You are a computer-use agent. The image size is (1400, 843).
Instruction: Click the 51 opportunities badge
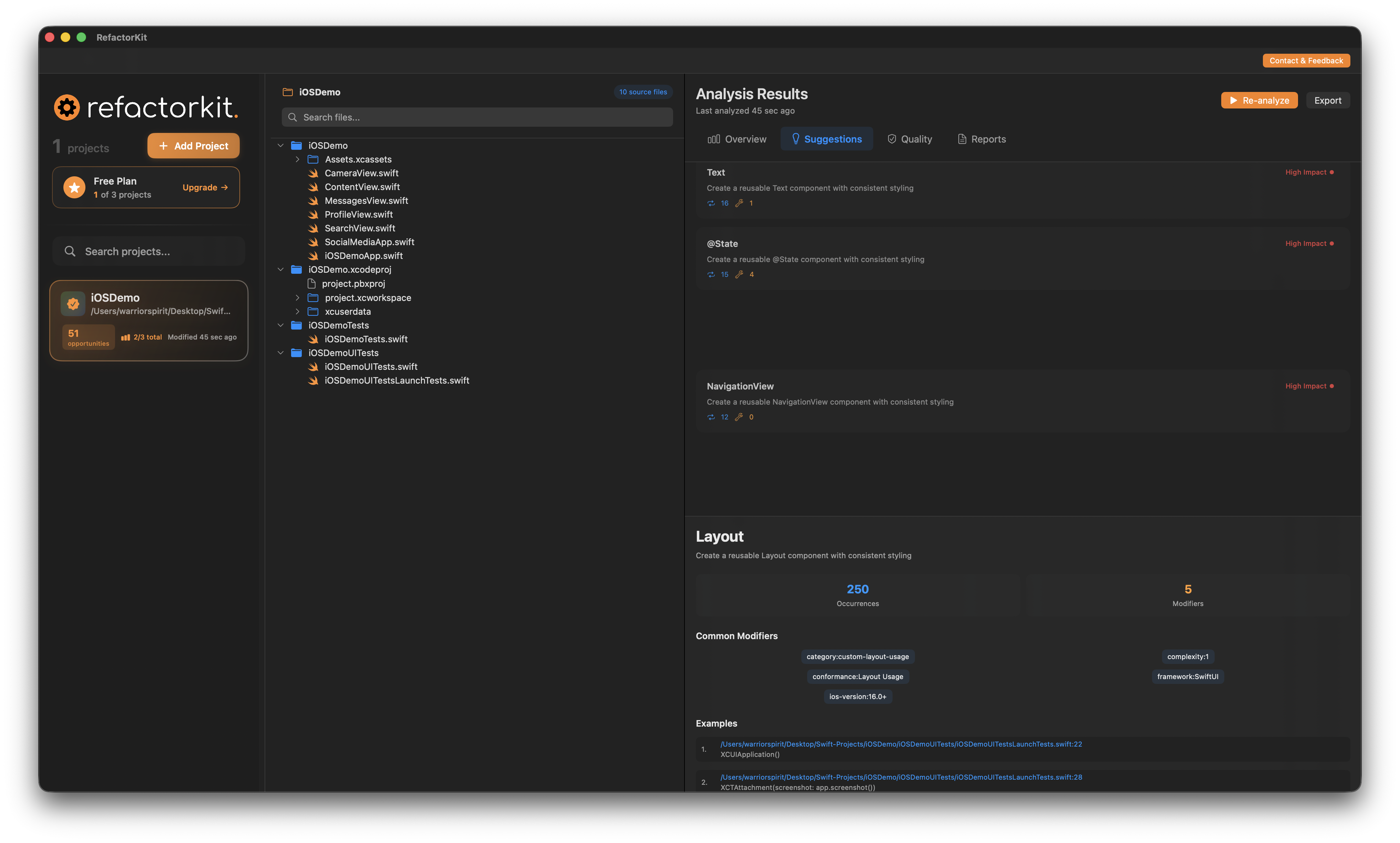click(89, 337)
